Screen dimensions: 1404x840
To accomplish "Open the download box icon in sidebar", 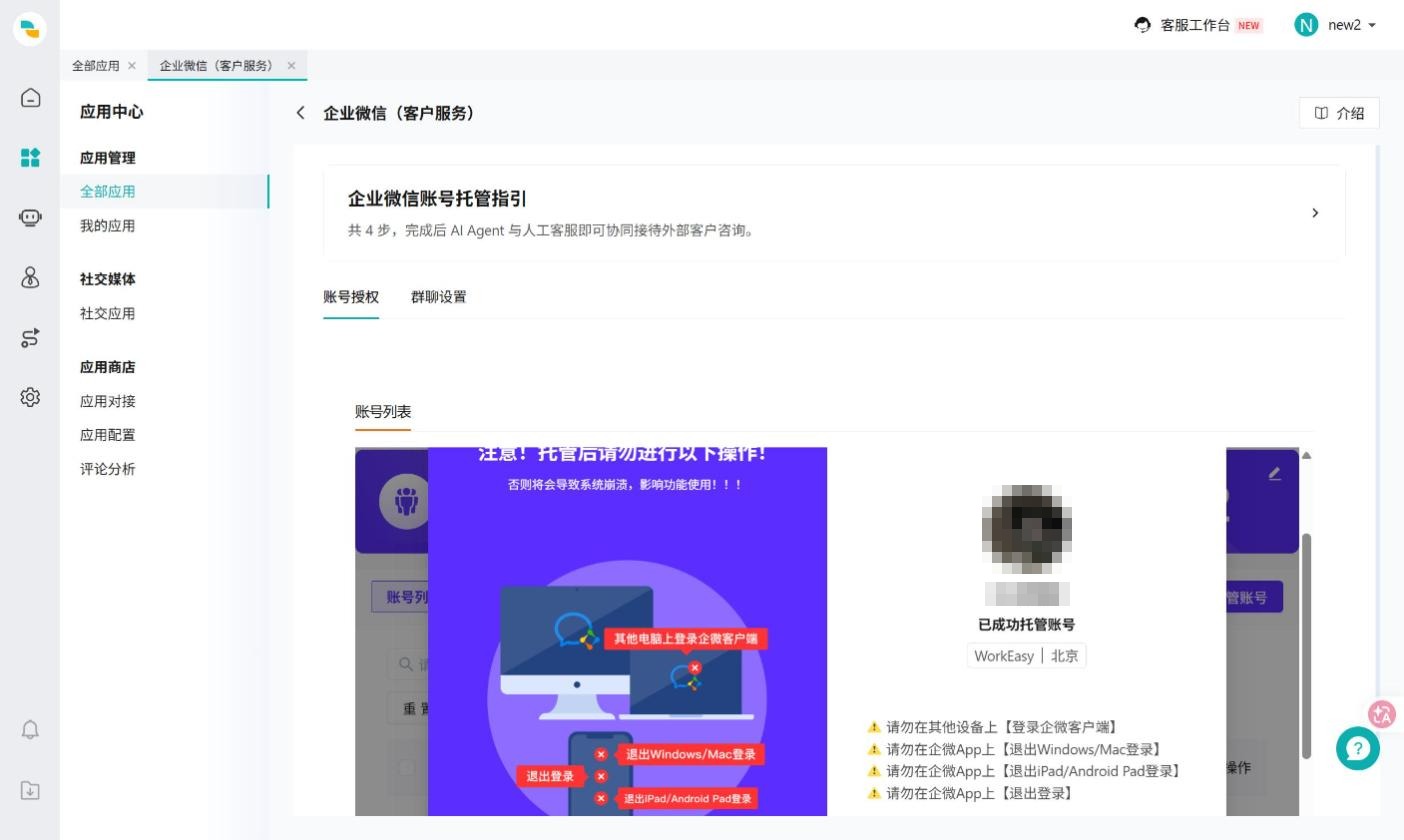I will (x=30, y=790).
